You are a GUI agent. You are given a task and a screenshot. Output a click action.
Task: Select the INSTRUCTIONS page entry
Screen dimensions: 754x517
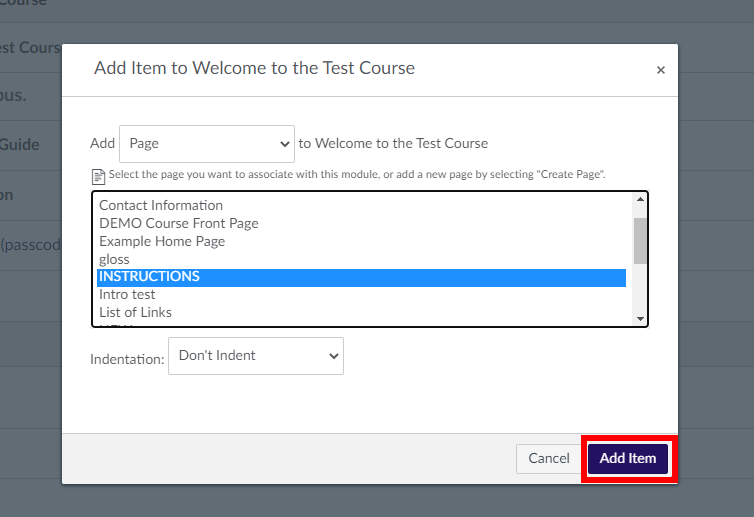(x=361, y=277)
